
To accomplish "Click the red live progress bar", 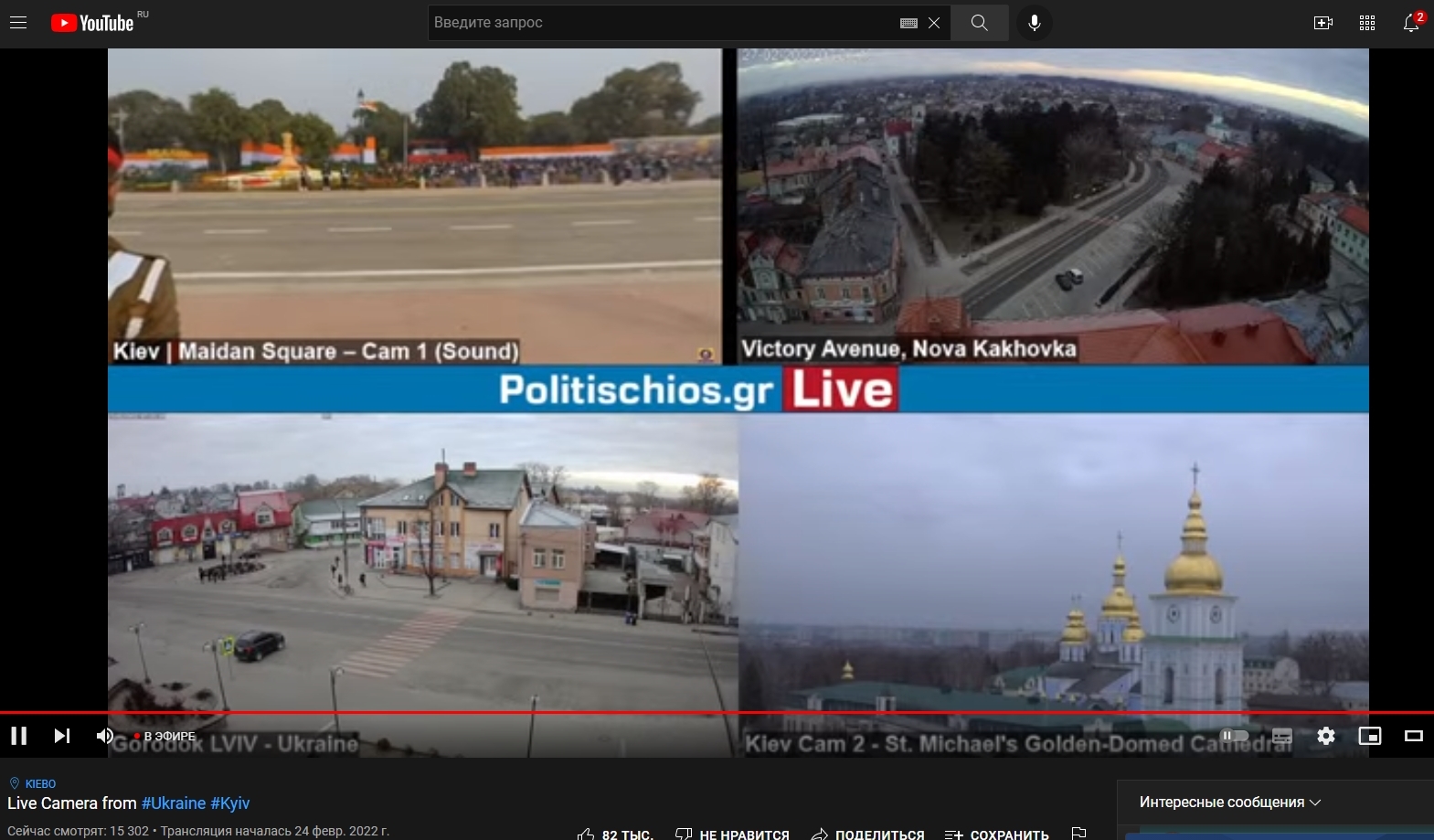I will pyautogui.click(x=717, y=712).
